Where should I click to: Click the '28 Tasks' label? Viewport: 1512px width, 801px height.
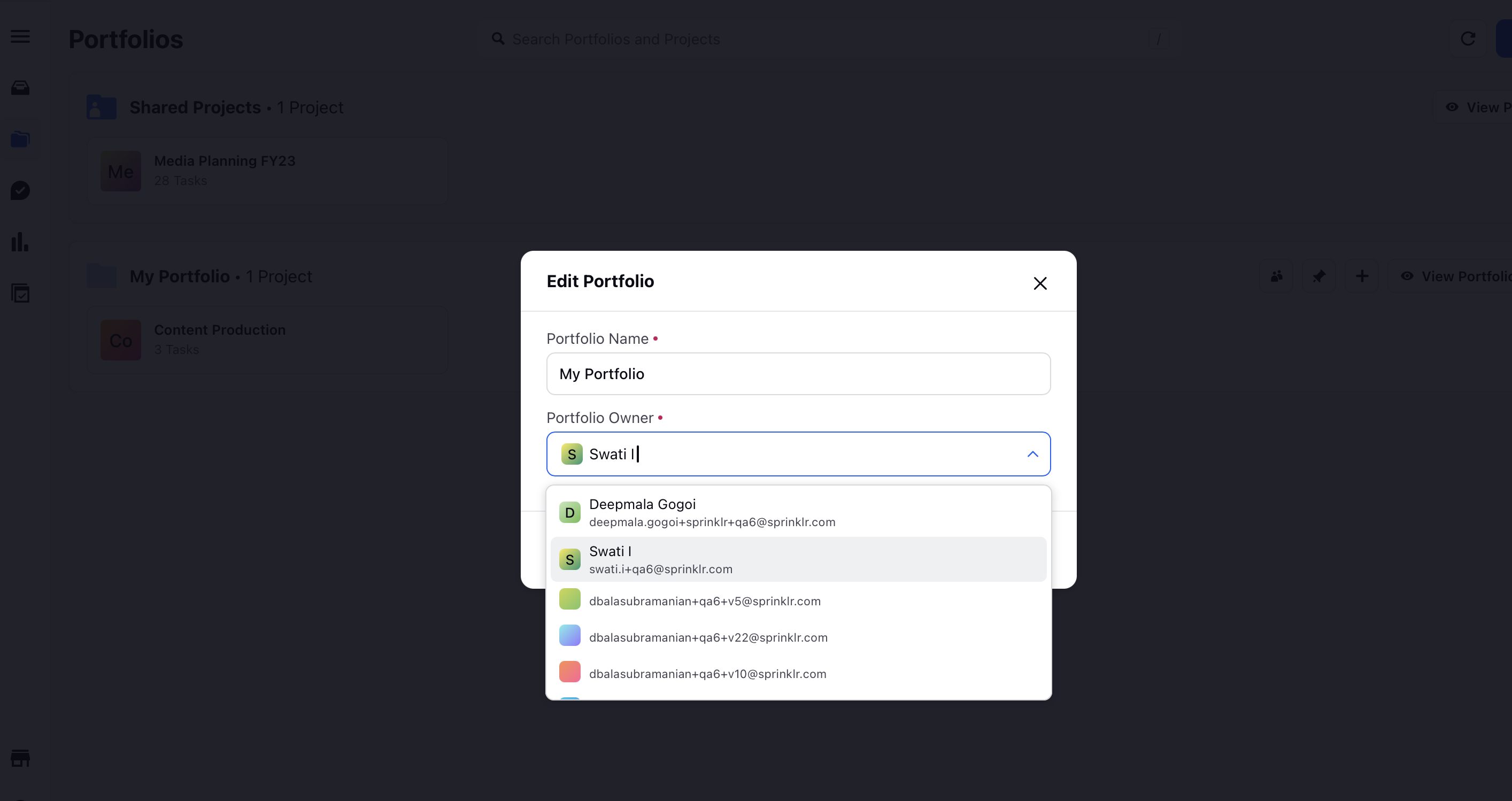[x=181, y=181]
